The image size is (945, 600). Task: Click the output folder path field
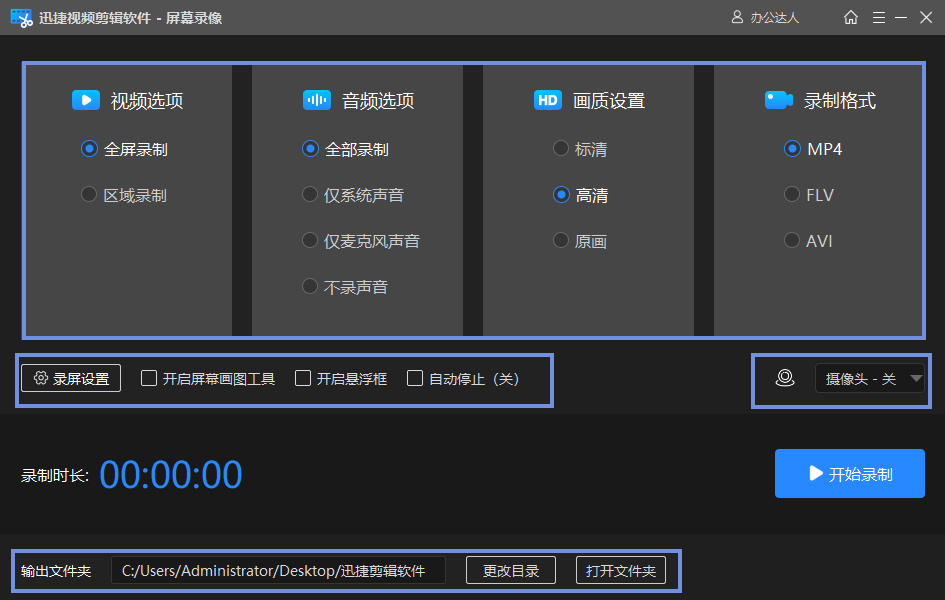pyautogui.click(x=280, y=570)
